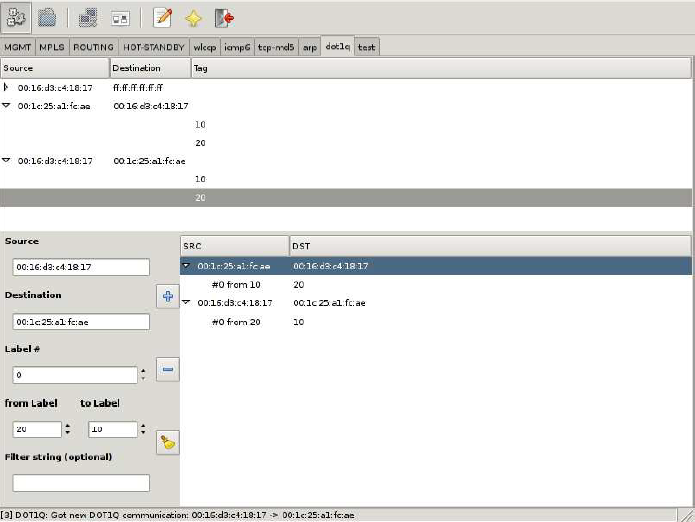Click the Source MAC input field
Viewport: 695px width, 522px height.
click(x=81, y=267)
